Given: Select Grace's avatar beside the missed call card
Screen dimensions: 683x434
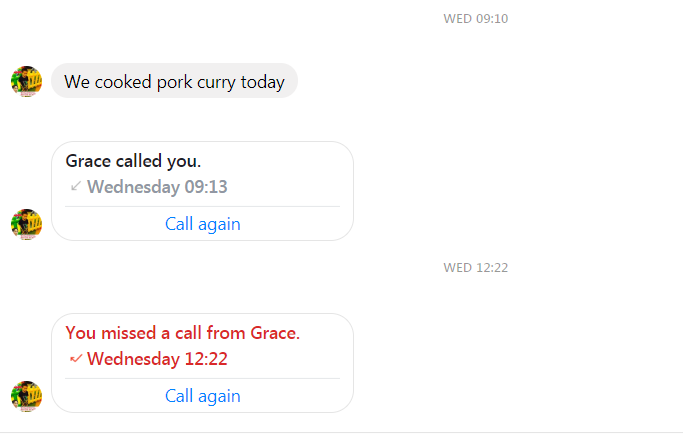Looking at the screenshot, I should point(27,396).
